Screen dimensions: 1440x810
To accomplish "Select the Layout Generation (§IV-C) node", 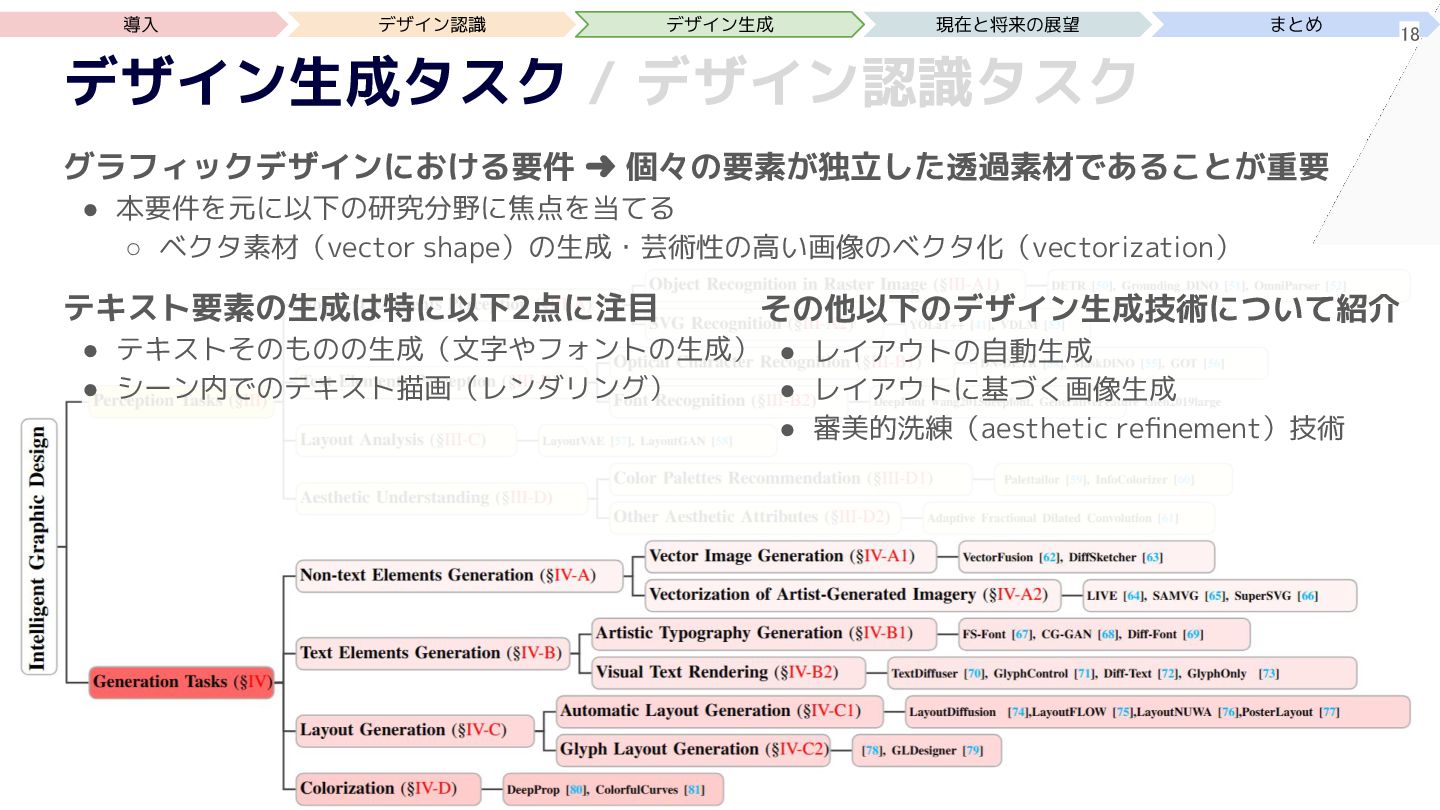I will pyautogui.click(x=416, y=730).
